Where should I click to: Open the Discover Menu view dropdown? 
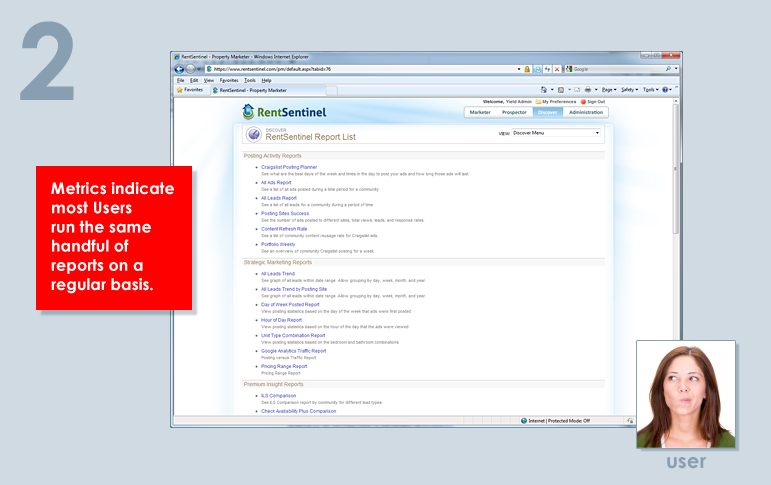pos(556,133)
